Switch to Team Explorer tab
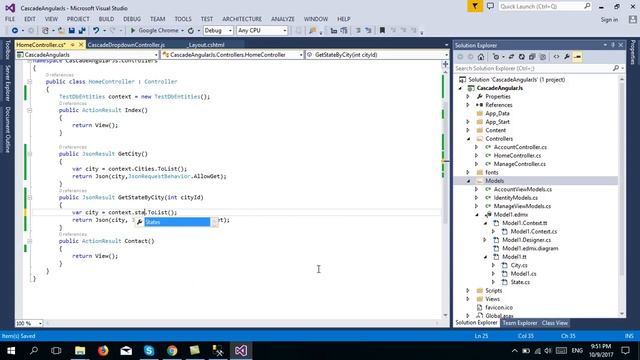Image resolution: width=640 pixels, height=360 pixels. tap(519, 323)
